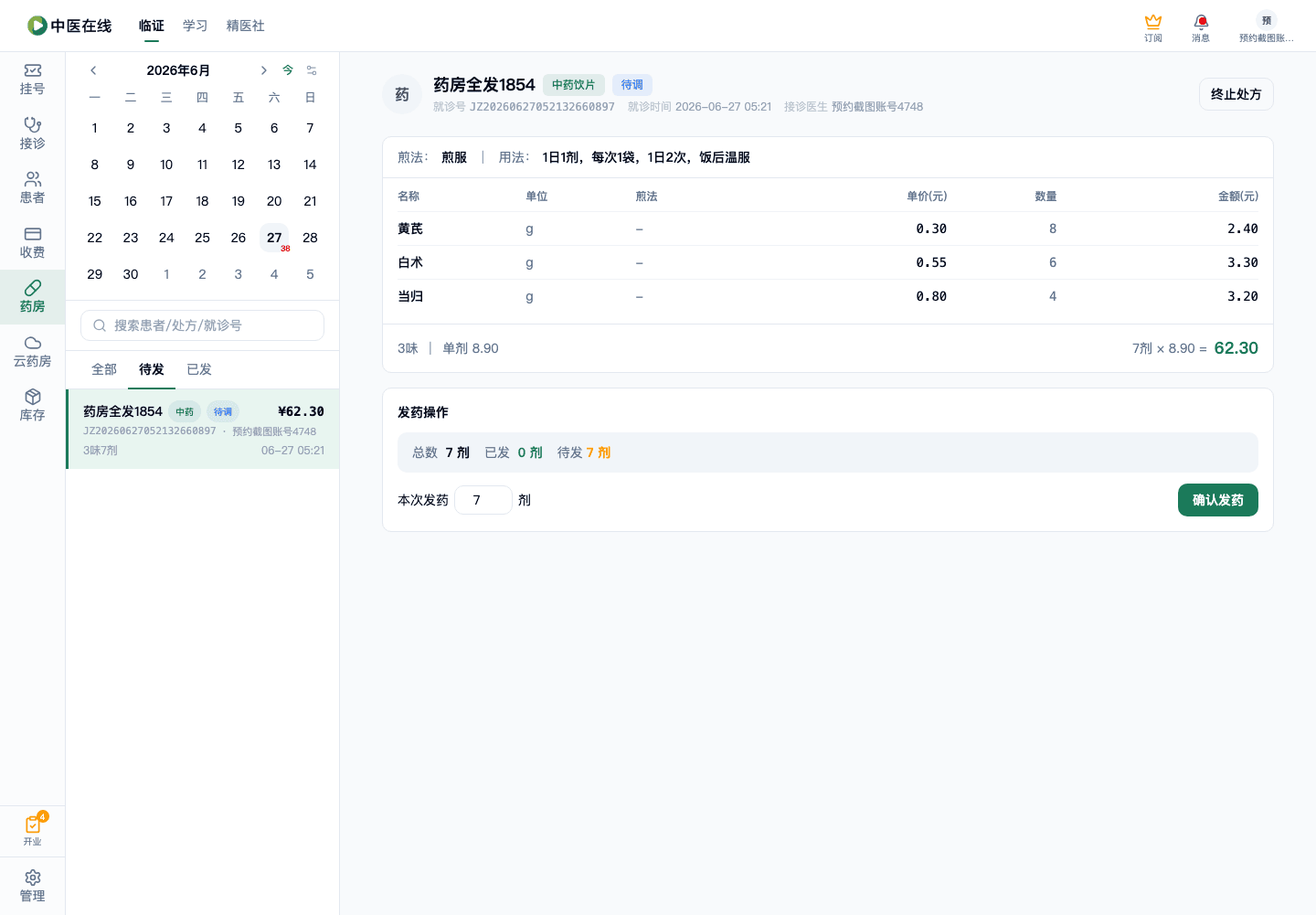Click the 确认发药 button
The height and width of the screenshot is (915, 1316).
[1218, 500]
